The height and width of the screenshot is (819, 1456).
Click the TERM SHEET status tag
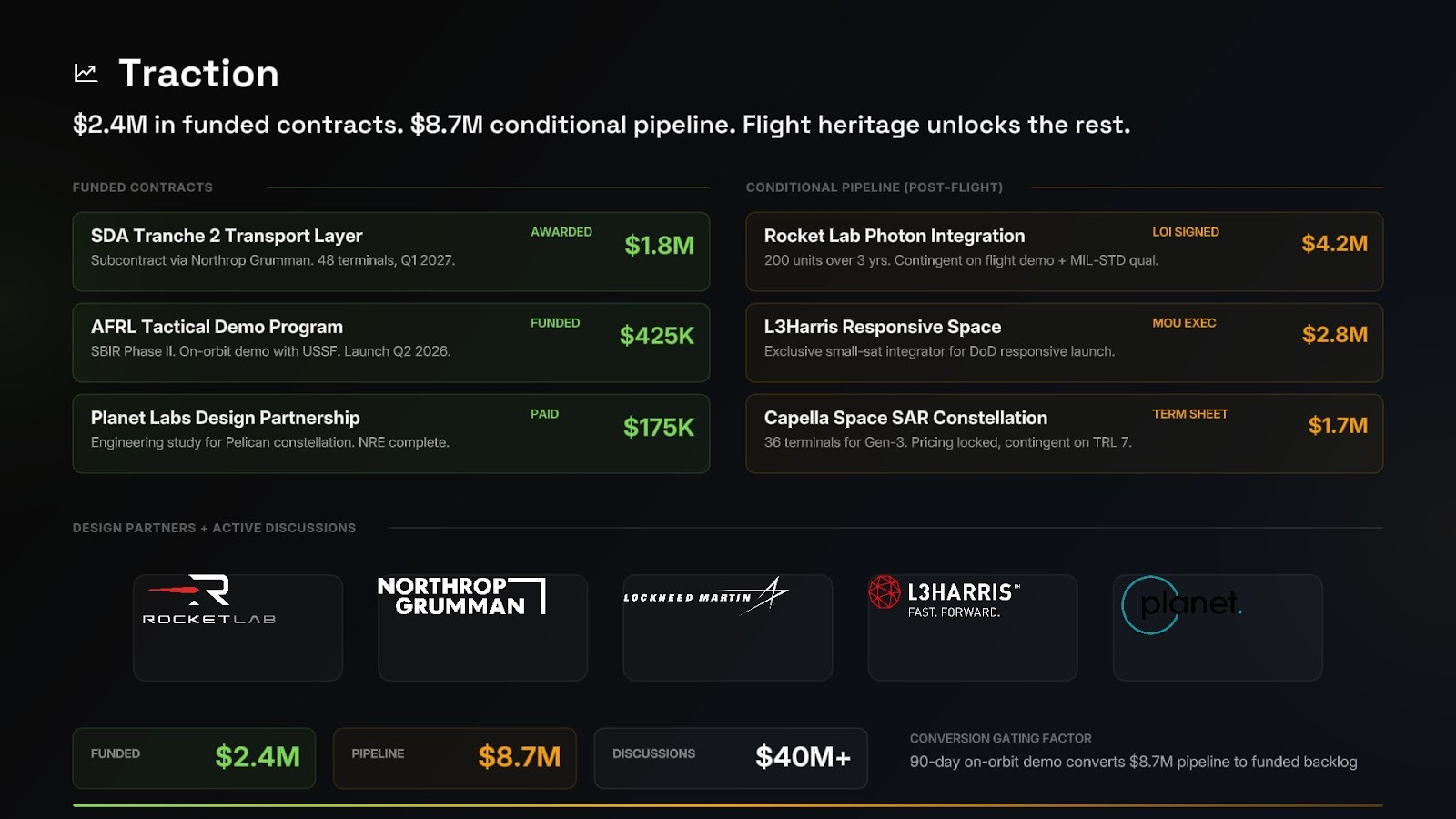click(x=1190, y=414)
